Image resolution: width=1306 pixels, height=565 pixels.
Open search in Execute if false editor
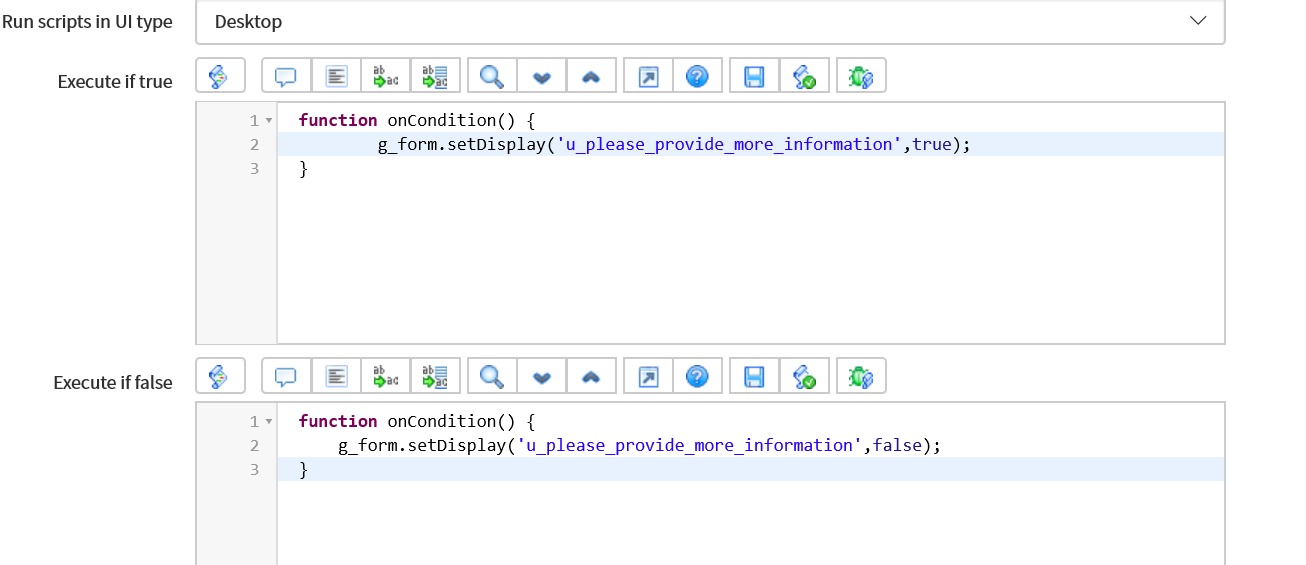pyautogui.click(x=492, y=376)
